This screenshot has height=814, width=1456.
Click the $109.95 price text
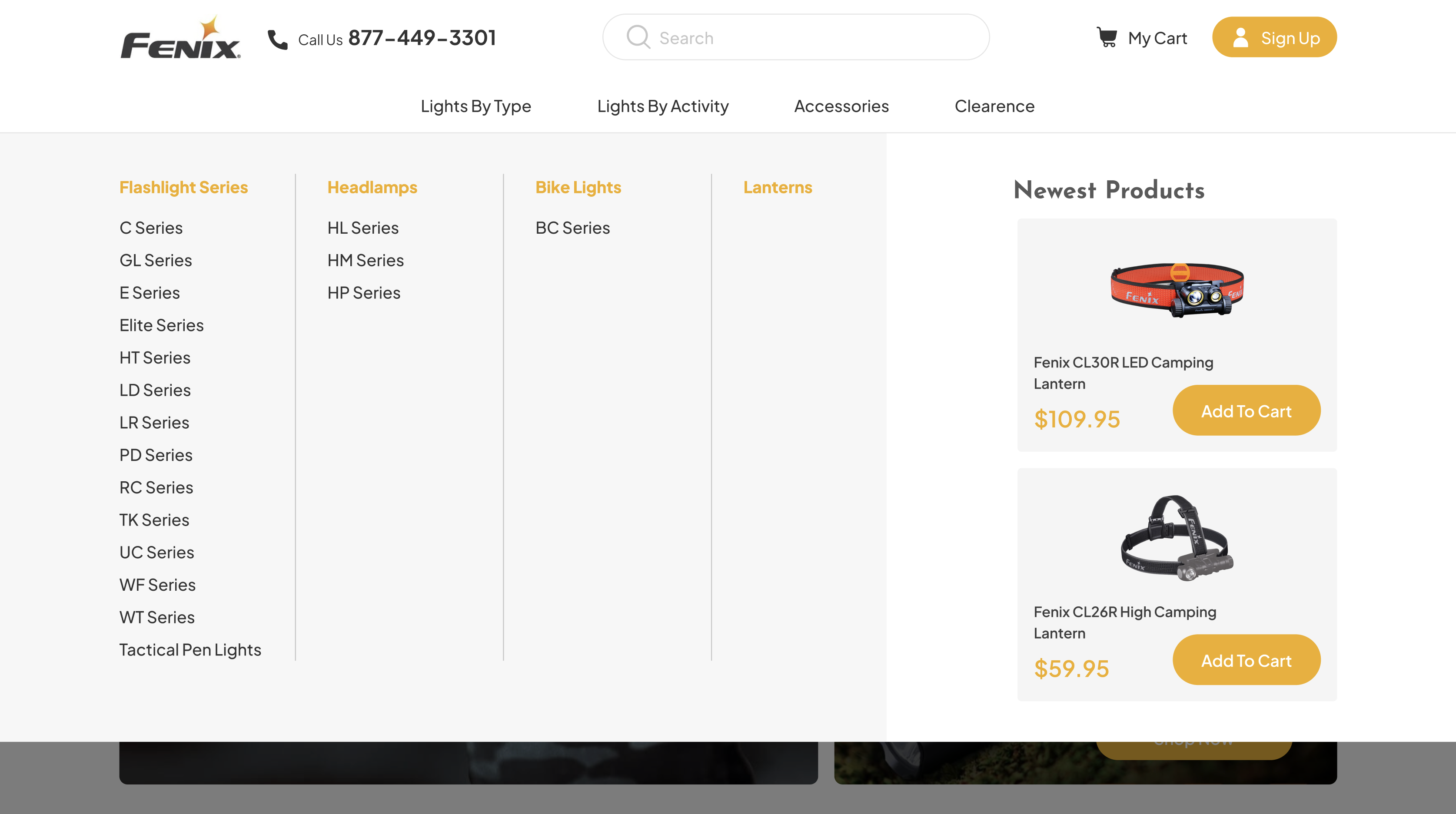click(1077, 419)
